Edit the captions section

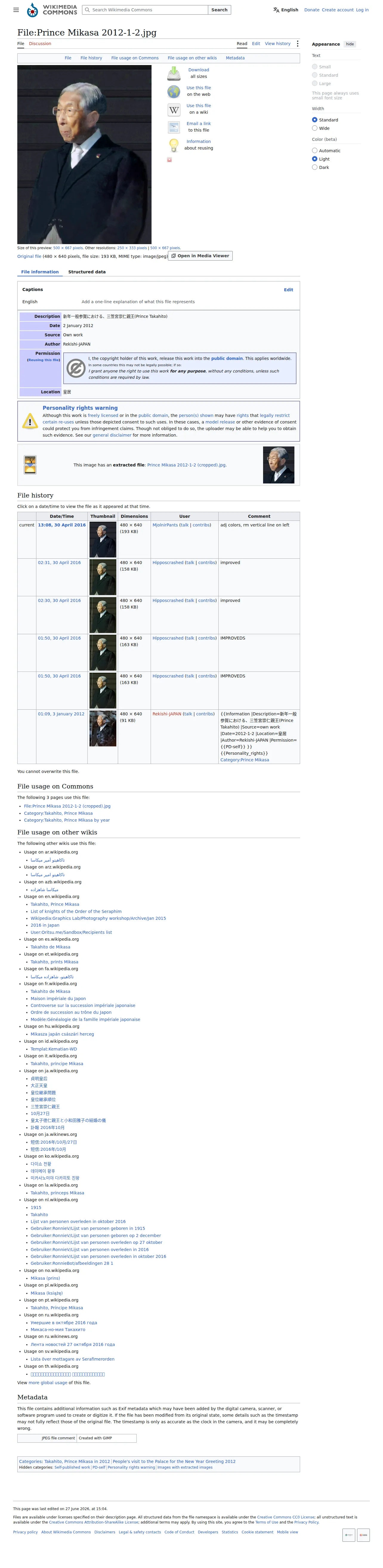click(x=288, y=290)
